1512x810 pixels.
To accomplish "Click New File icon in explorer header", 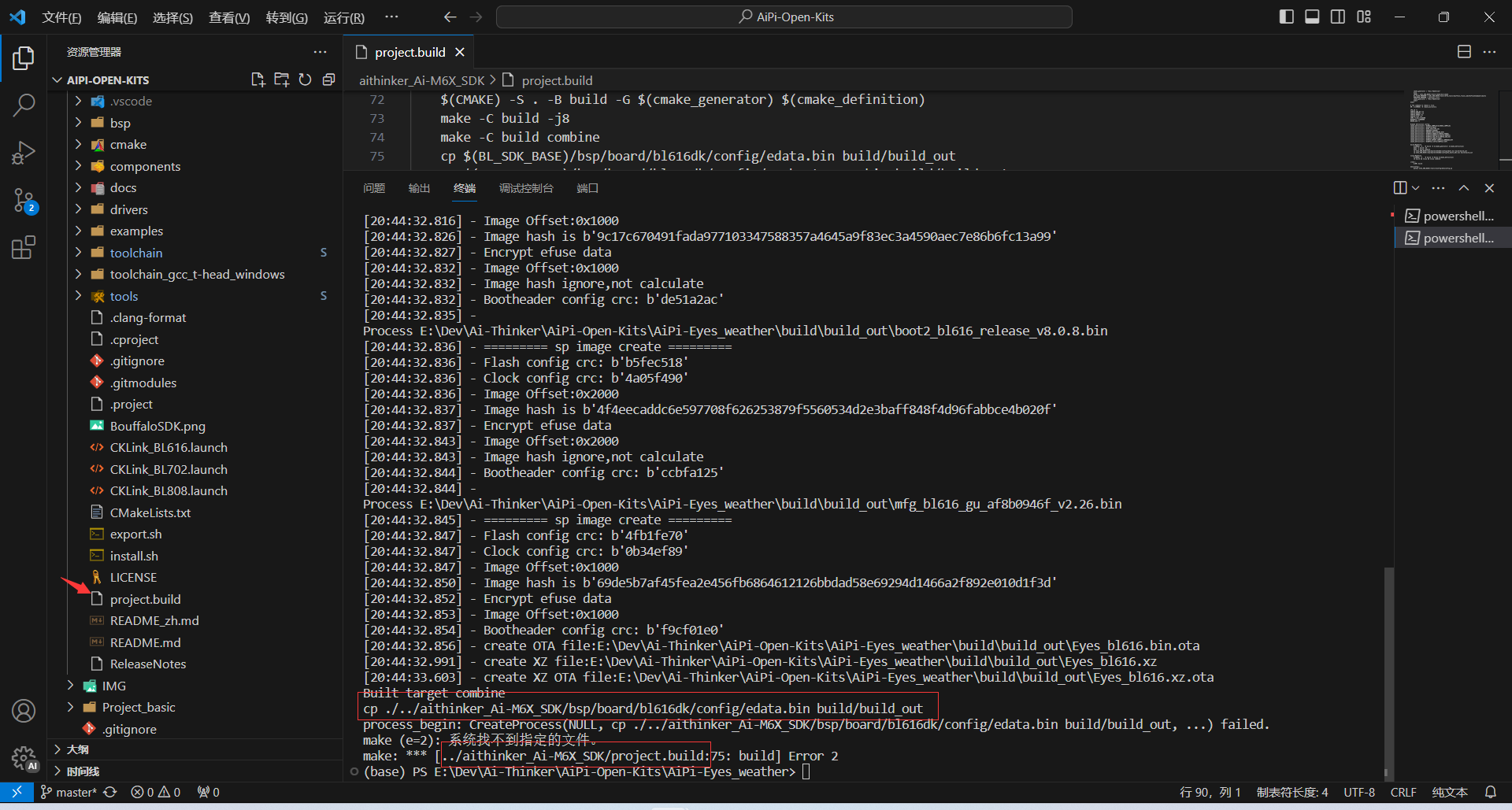I will [258, 80].
